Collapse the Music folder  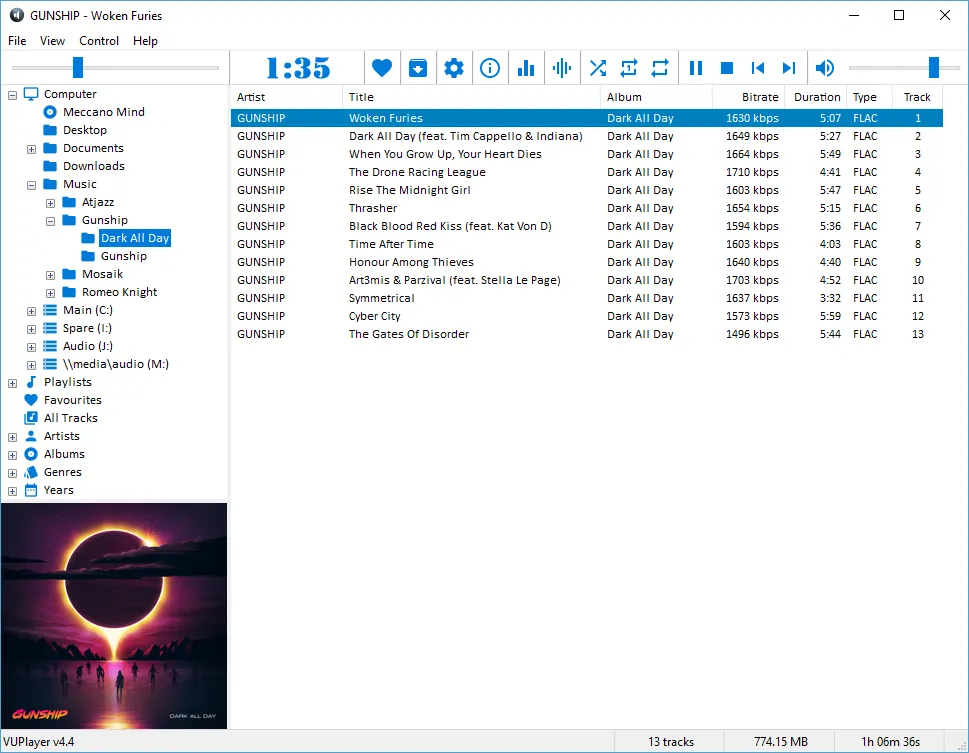[x=31, y=184]
